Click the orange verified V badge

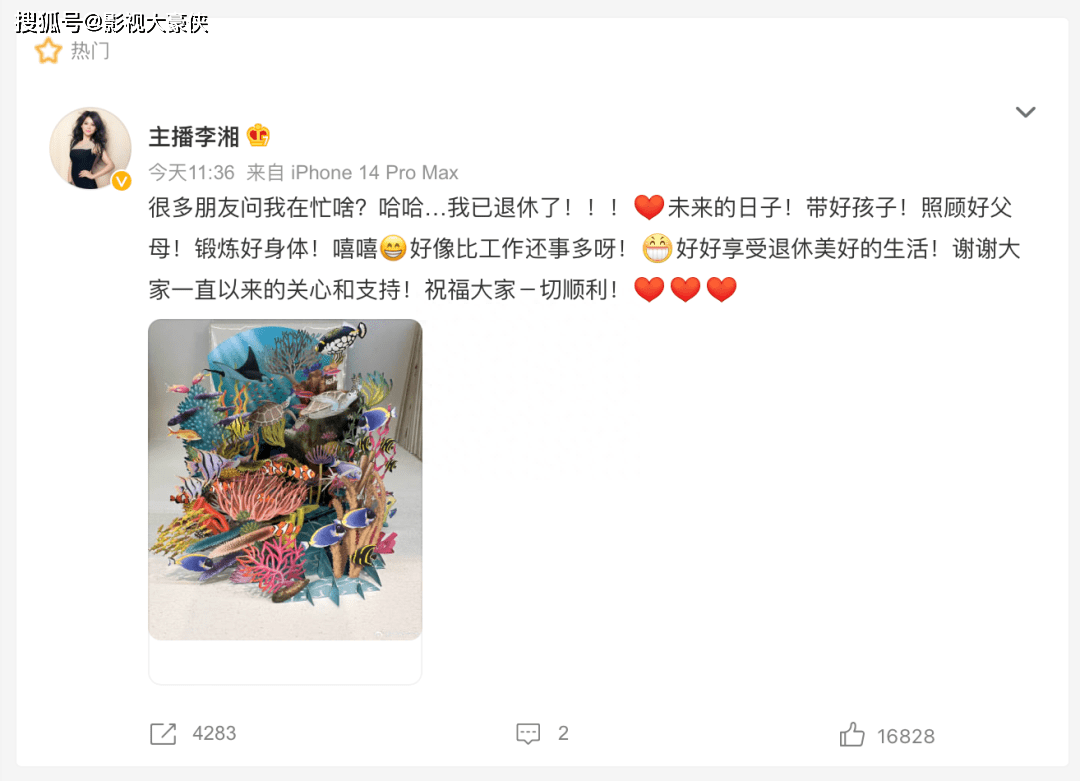122,180
